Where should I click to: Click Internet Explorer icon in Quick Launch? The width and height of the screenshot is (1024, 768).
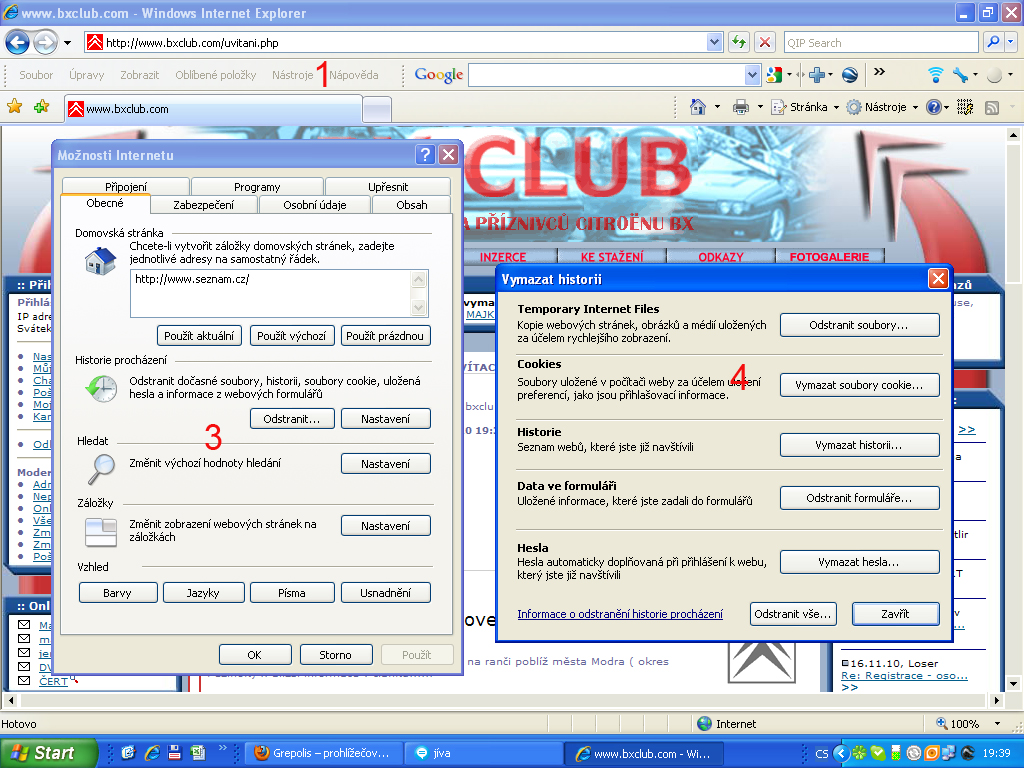152,753
